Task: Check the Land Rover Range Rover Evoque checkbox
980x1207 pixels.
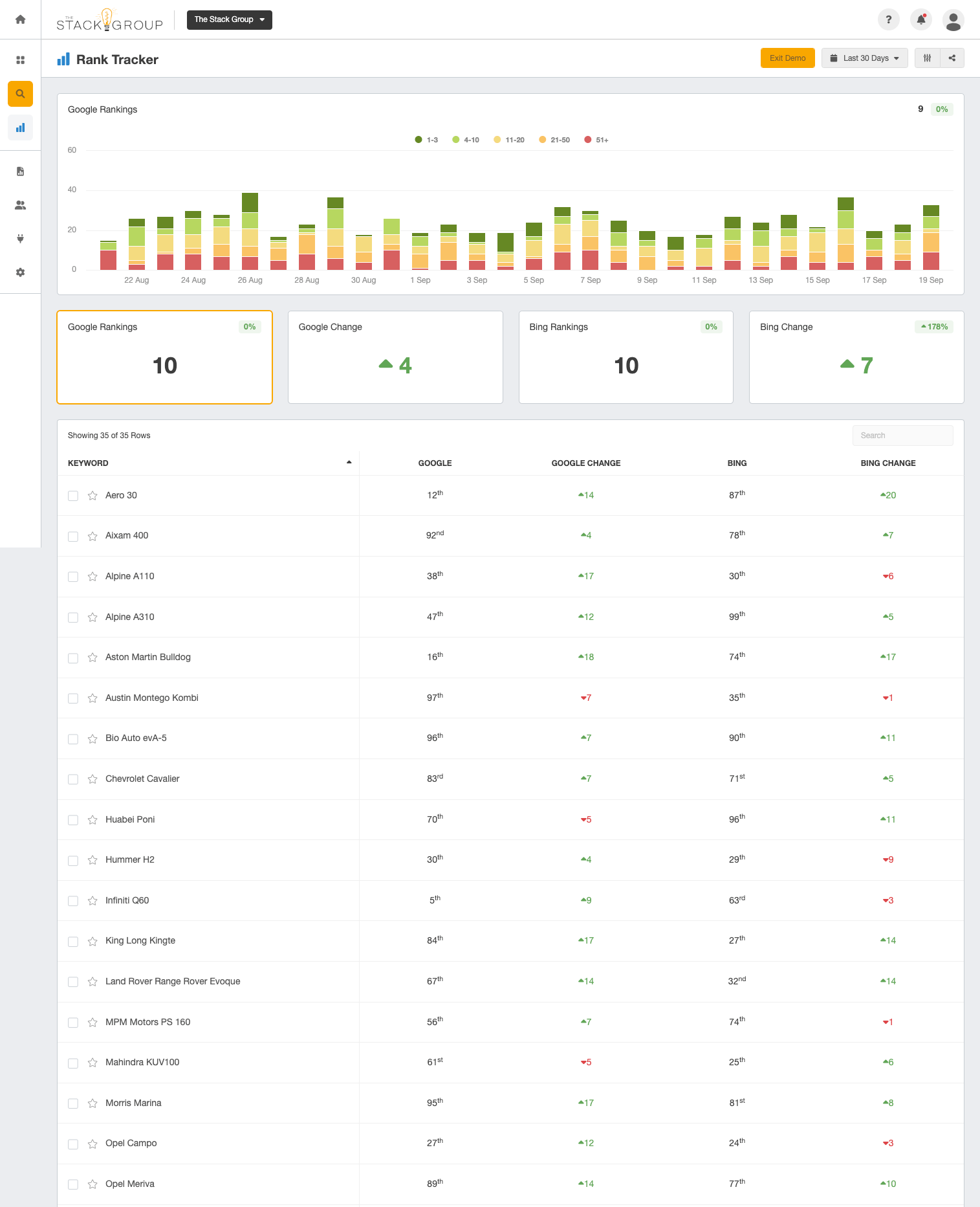Action: pyautogui.click(x=73, y=982)
